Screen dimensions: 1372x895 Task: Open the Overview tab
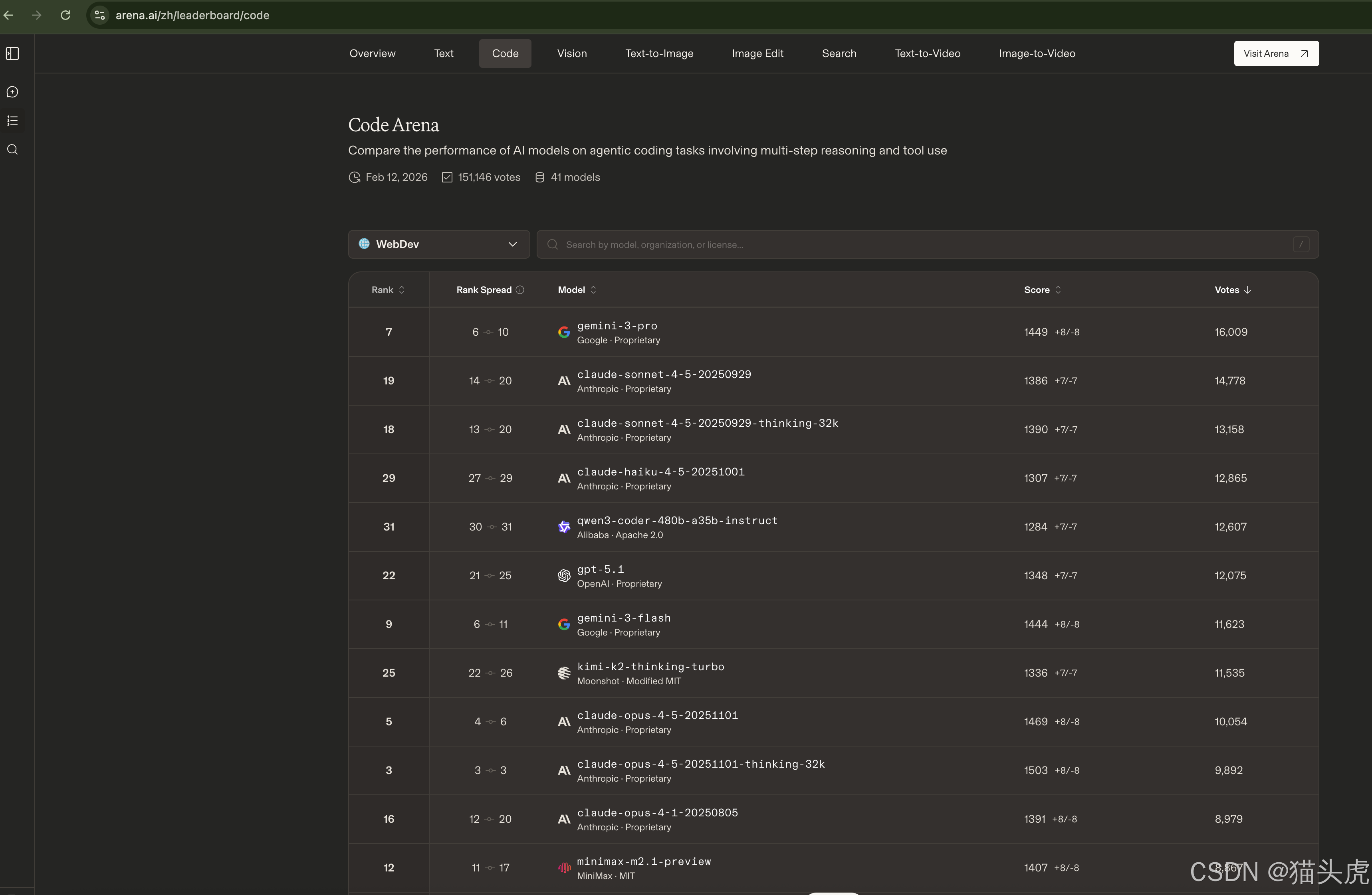tap(372, 53)
